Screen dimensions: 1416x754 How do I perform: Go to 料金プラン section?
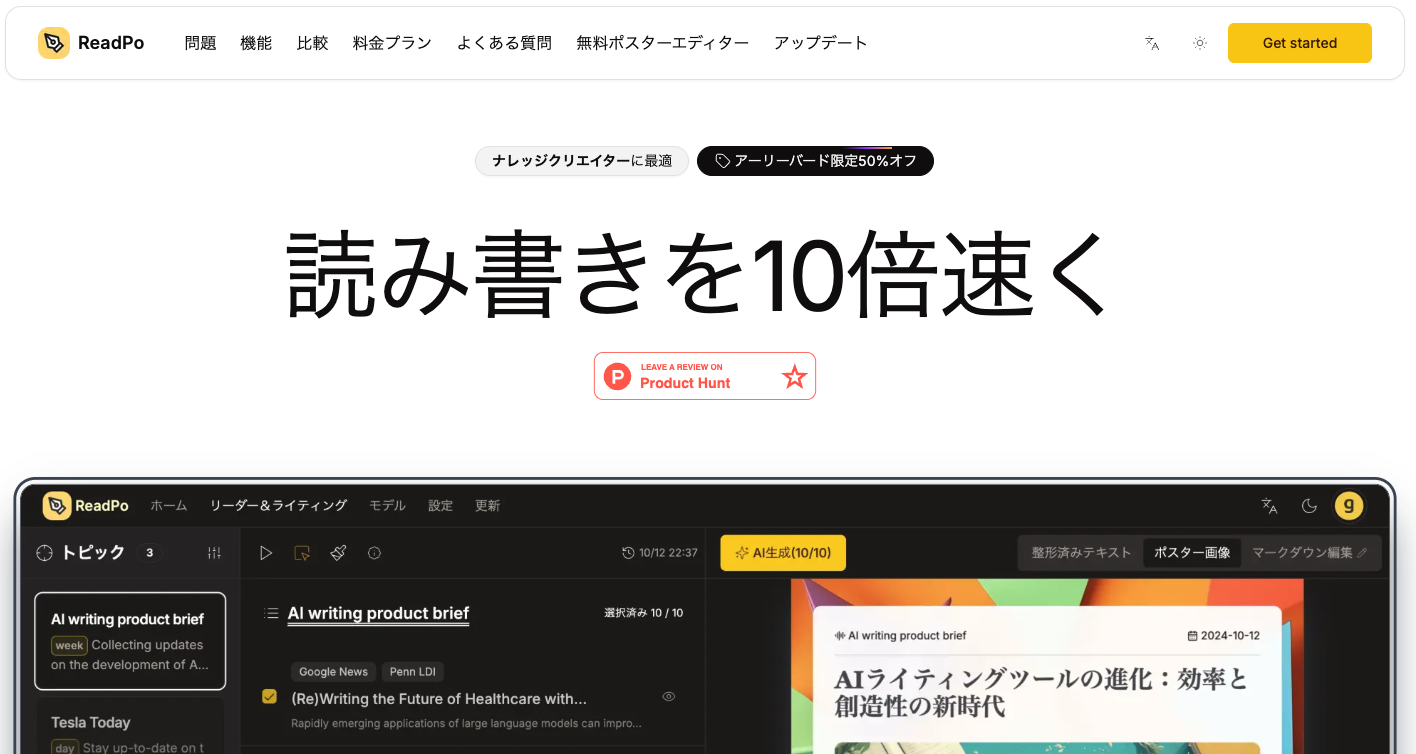coord(392,43)
